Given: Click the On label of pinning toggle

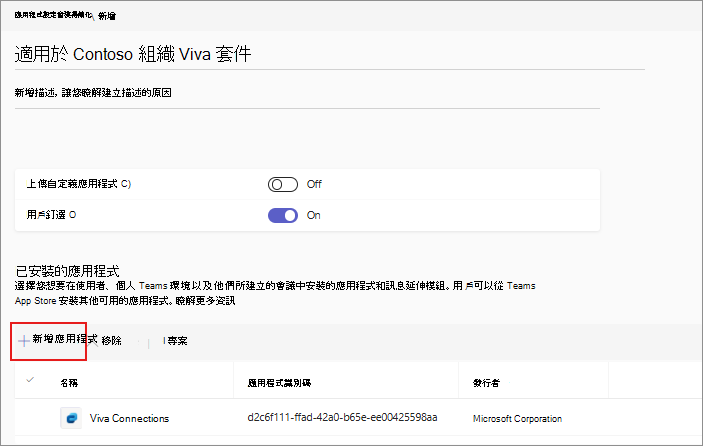Looking at the screenshot, I should (x=313, y=215).
